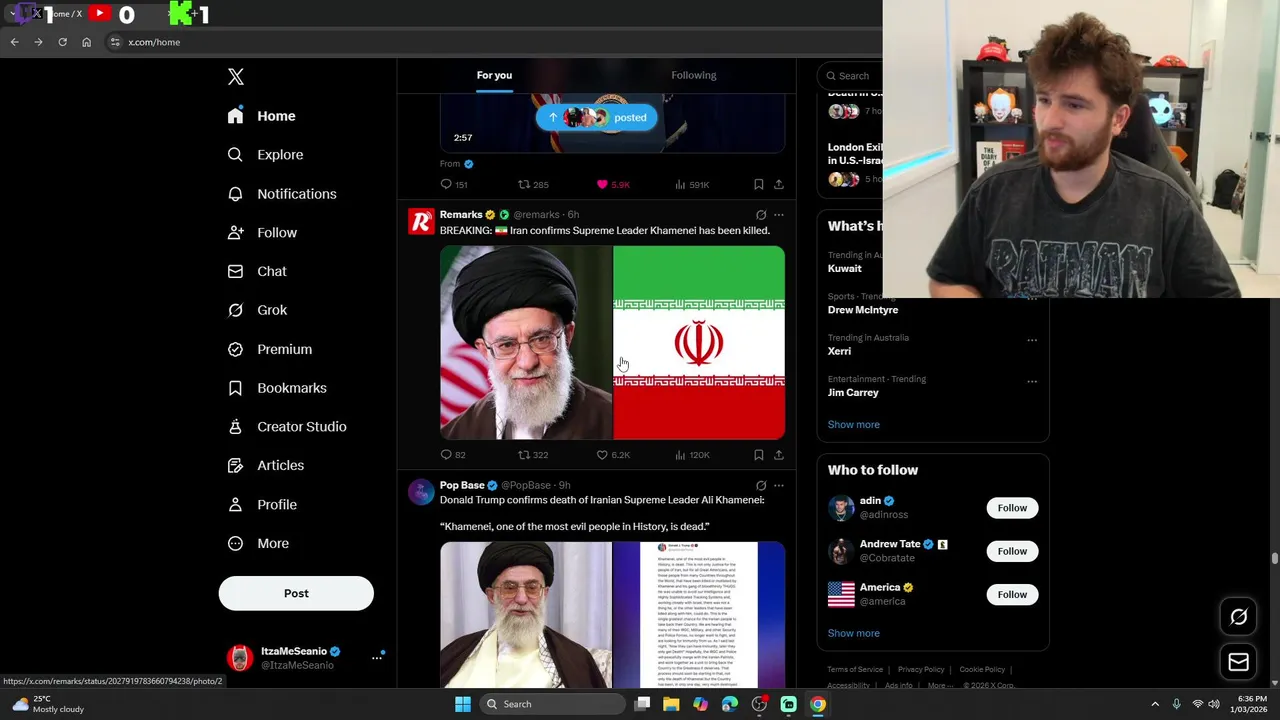Share the Remarks post
1280x720 pixels.
click(779, 455)
